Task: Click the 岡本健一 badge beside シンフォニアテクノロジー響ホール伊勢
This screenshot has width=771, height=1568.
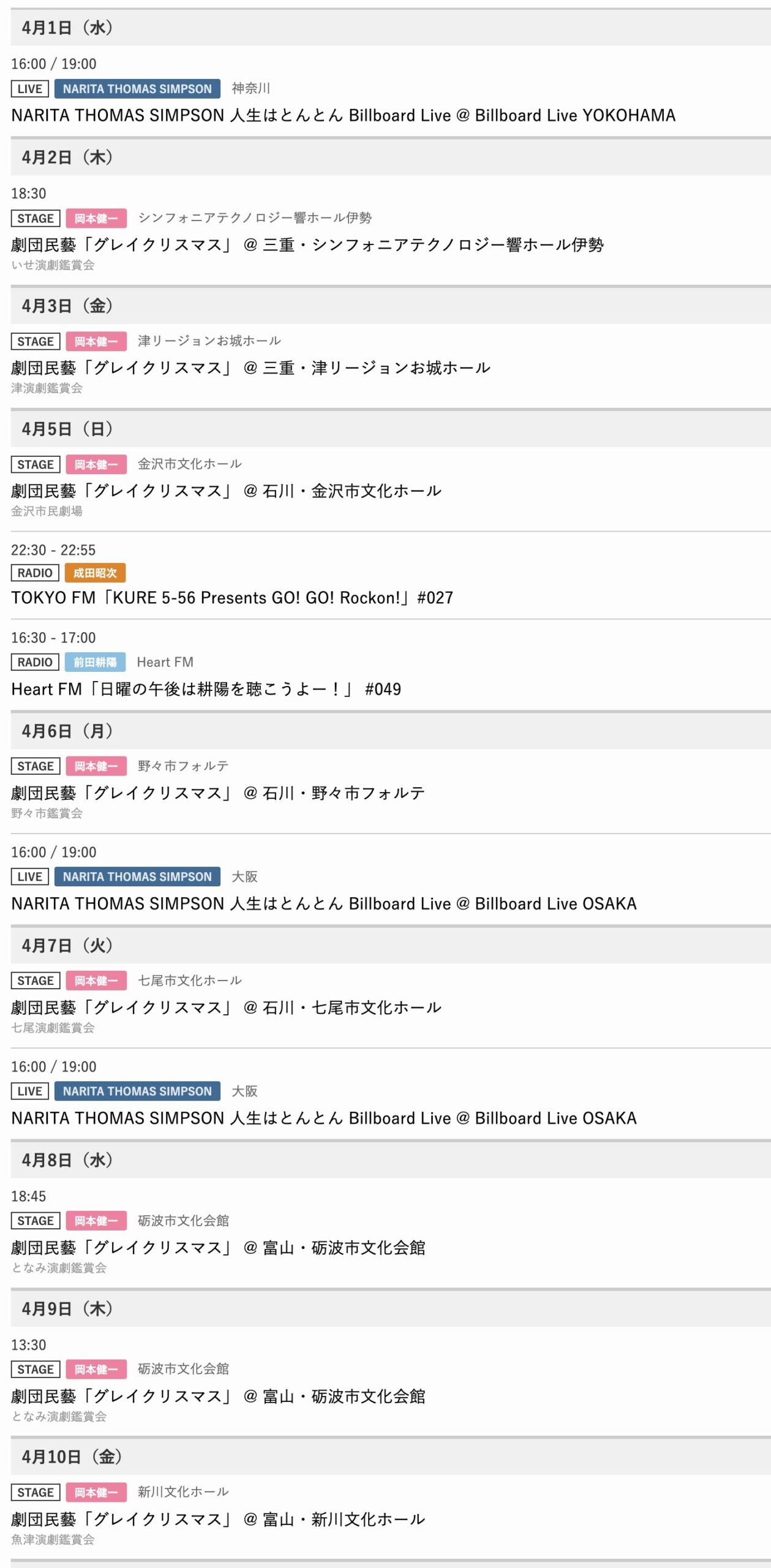Action: 96,219
